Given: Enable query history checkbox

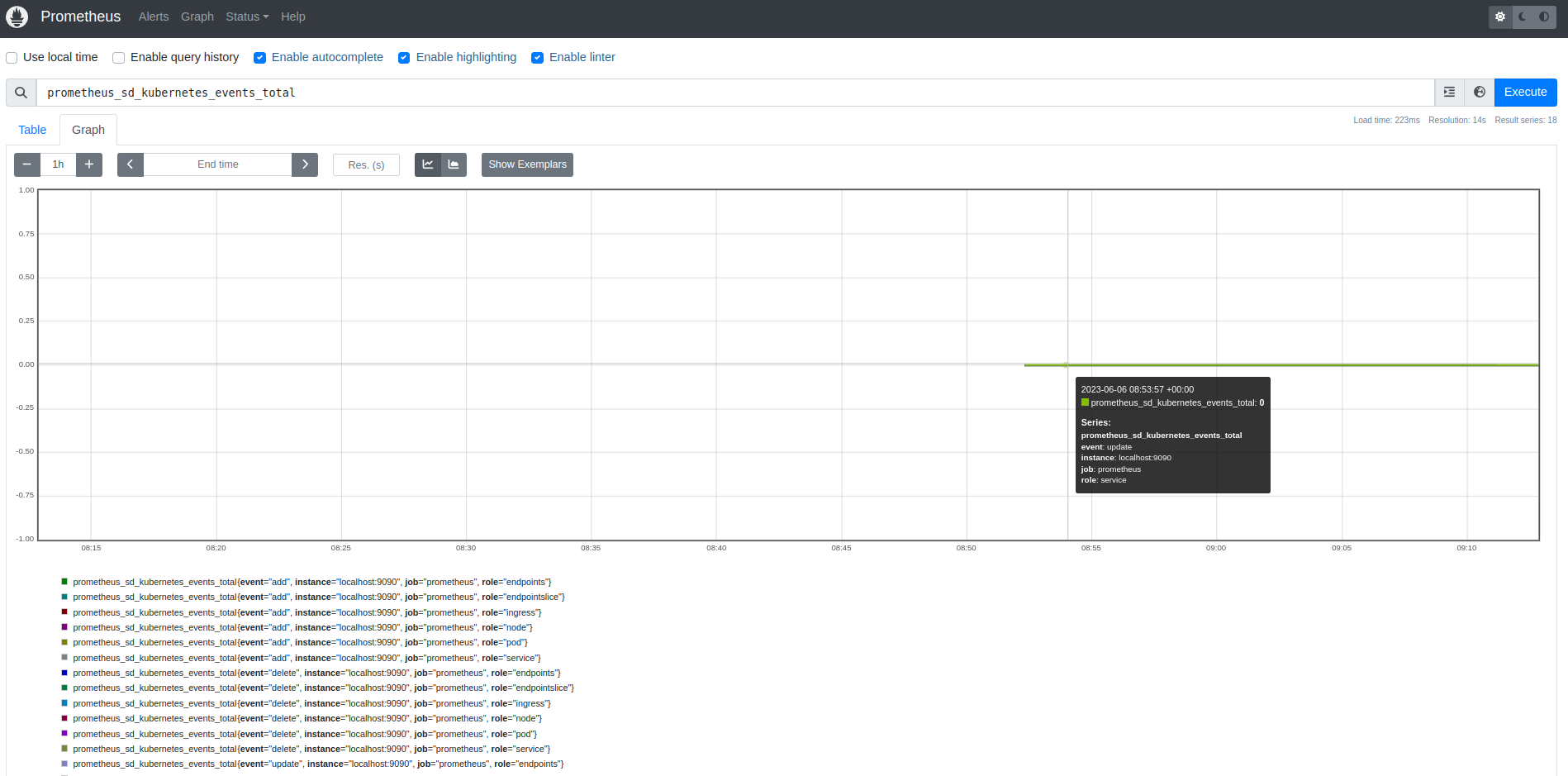Looking at the screenshot, I should [x=119, y=58].
